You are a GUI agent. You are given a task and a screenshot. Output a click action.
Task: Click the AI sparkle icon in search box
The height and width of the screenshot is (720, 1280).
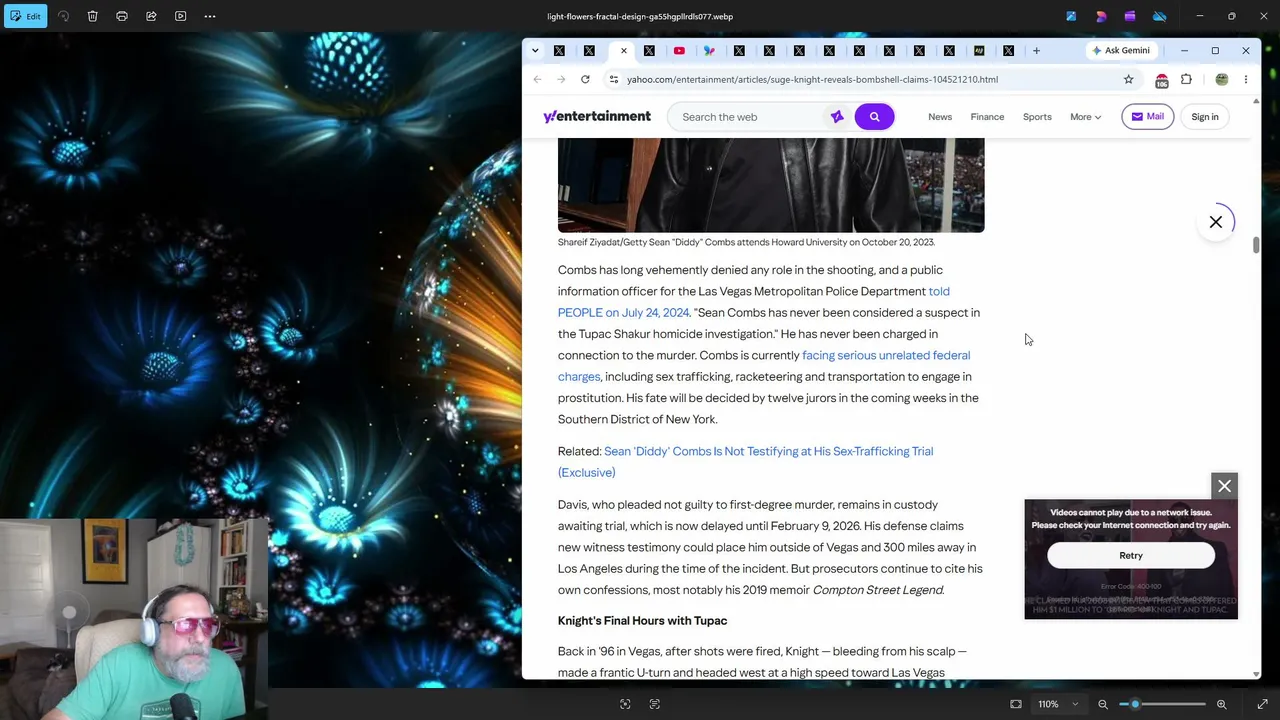837,117
